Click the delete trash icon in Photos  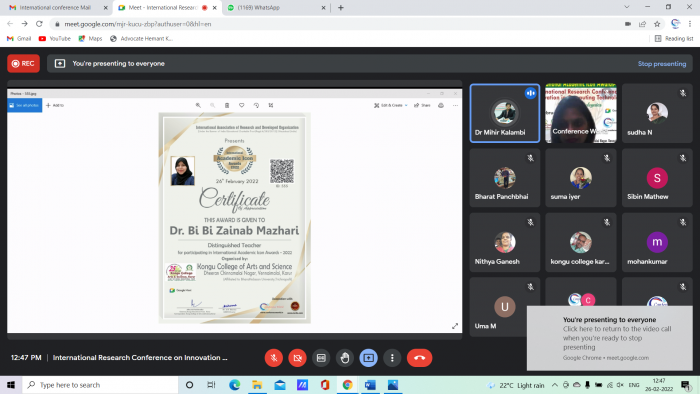(x=227, y=105)
